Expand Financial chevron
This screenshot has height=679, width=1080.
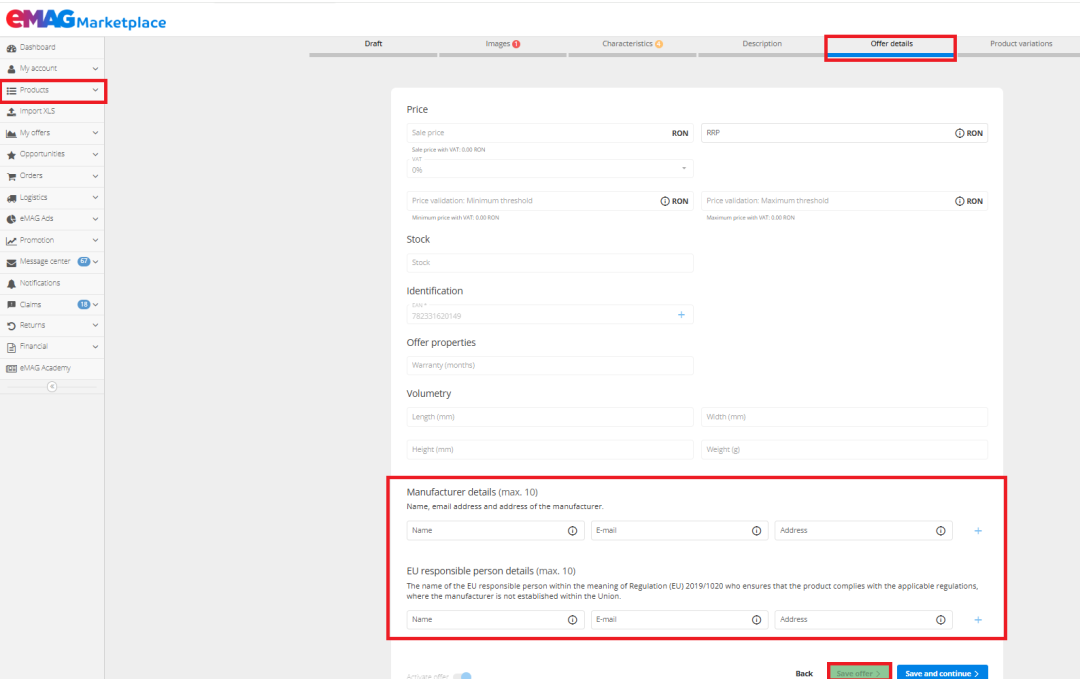[95, 346]
